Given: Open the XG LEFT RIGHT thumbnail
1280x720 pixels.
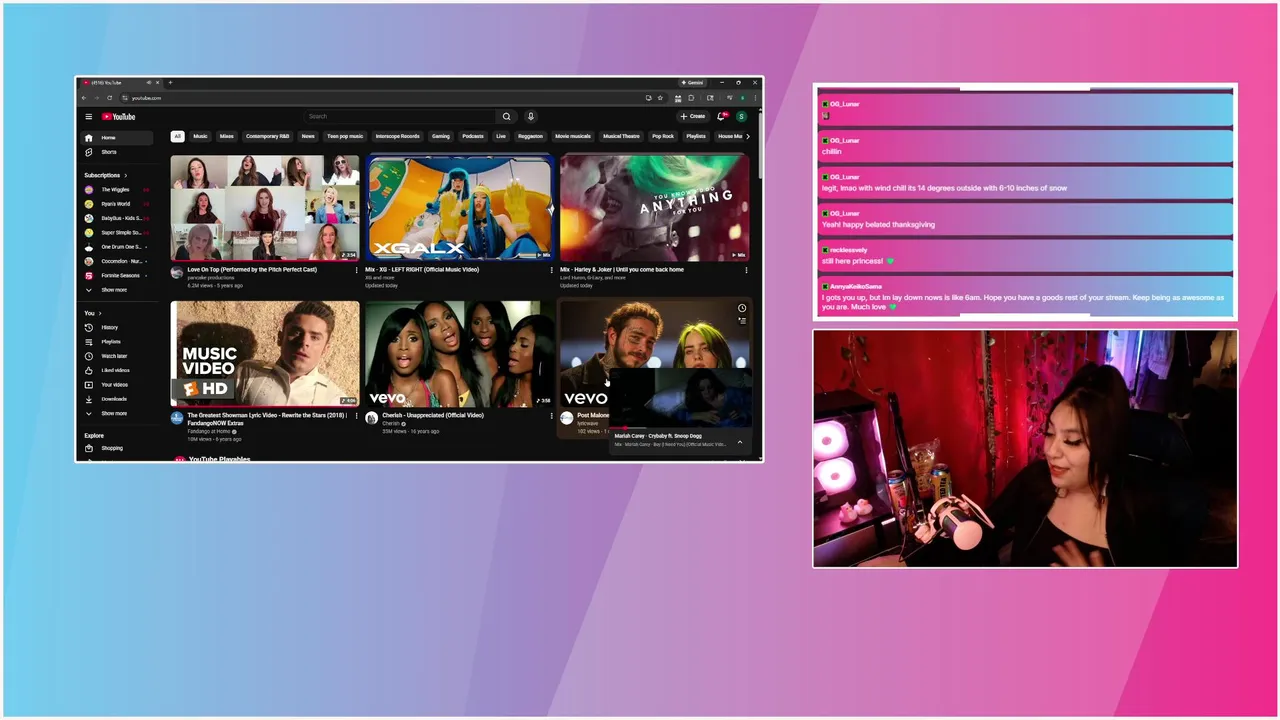Looking at the screenshot, I should (x=459, y=208).
